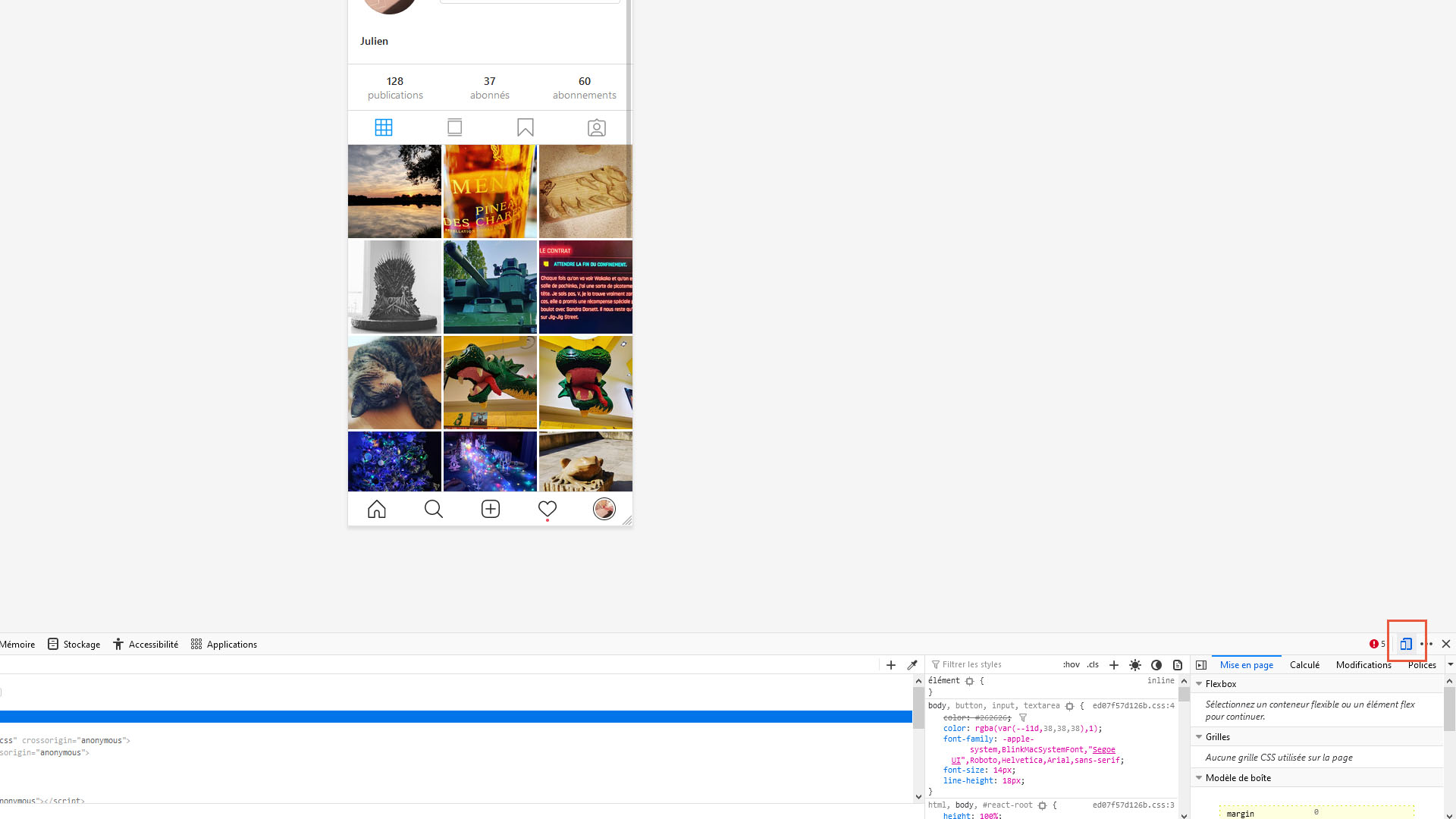Highlight the élément rule selector target icon

[969, 681]
